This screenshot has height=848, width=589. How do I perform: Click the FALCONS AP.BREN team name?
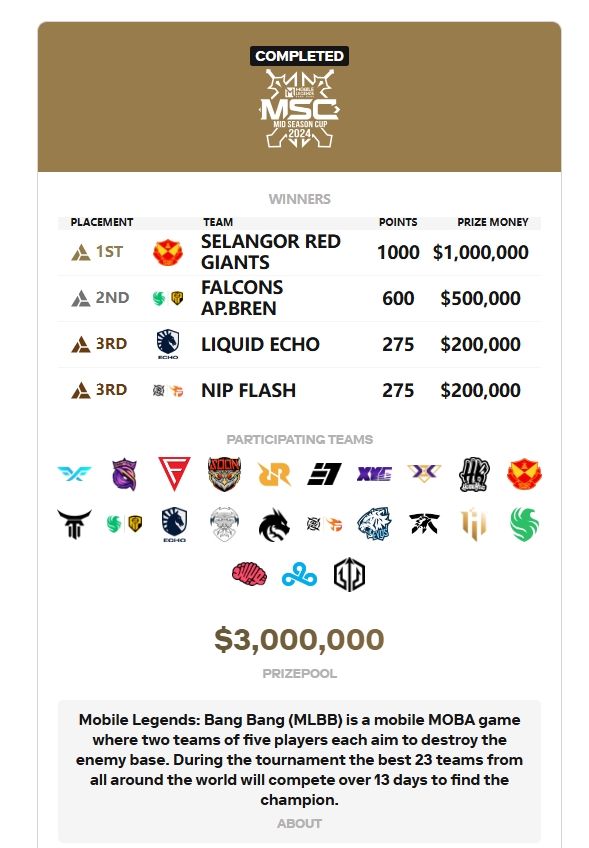242,298
